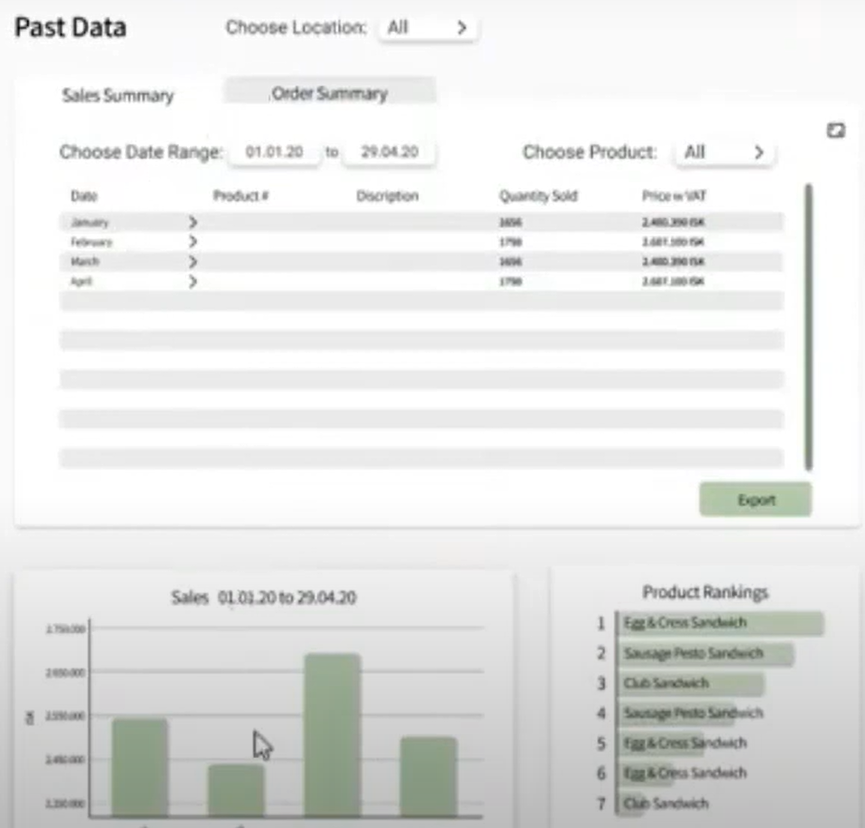Expand the March row
Screen dimensions: 865x828
[193, 261]
